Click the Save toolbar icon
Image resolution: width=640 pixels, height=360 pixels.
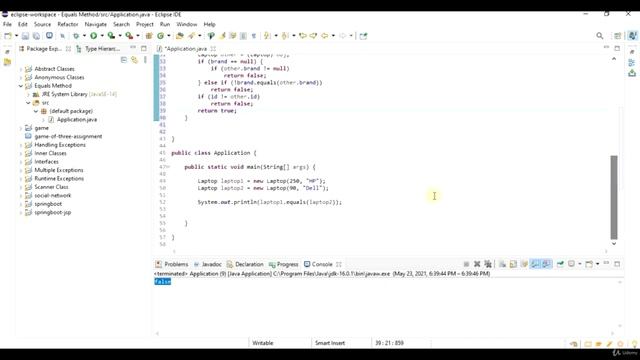25,36
